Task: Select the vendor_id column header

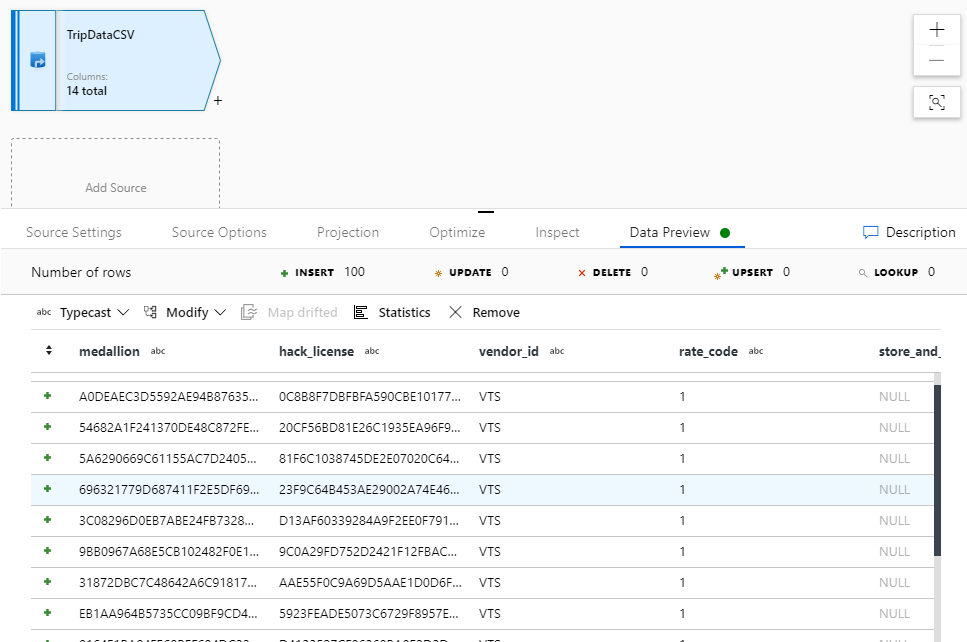Action: click(508, 352)
